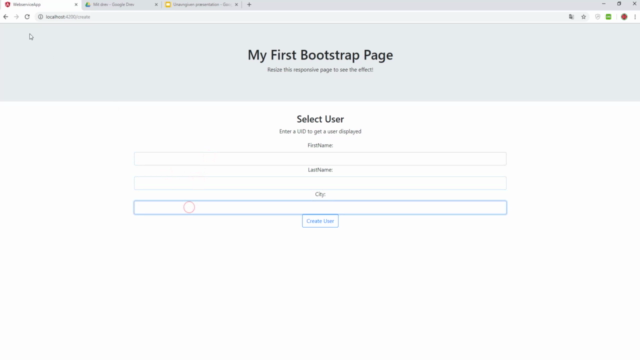The image size is (640, 360).
Task: Click the Create User button
Action: click(x=320, y=221)
